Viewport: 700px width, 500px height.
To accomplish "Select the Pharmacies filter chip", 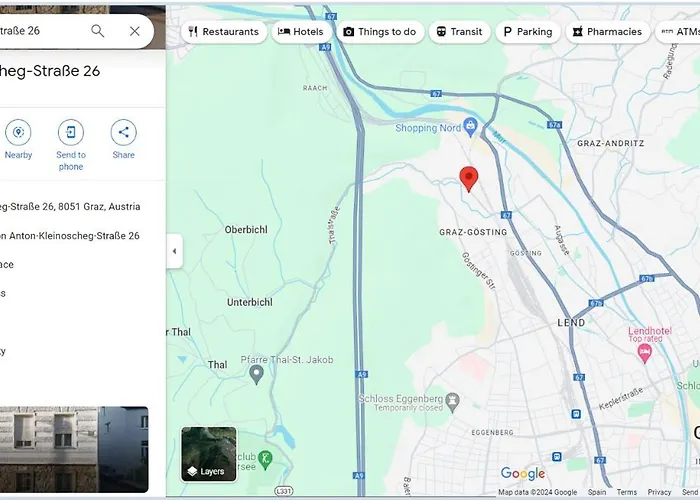I will point(607,32).
